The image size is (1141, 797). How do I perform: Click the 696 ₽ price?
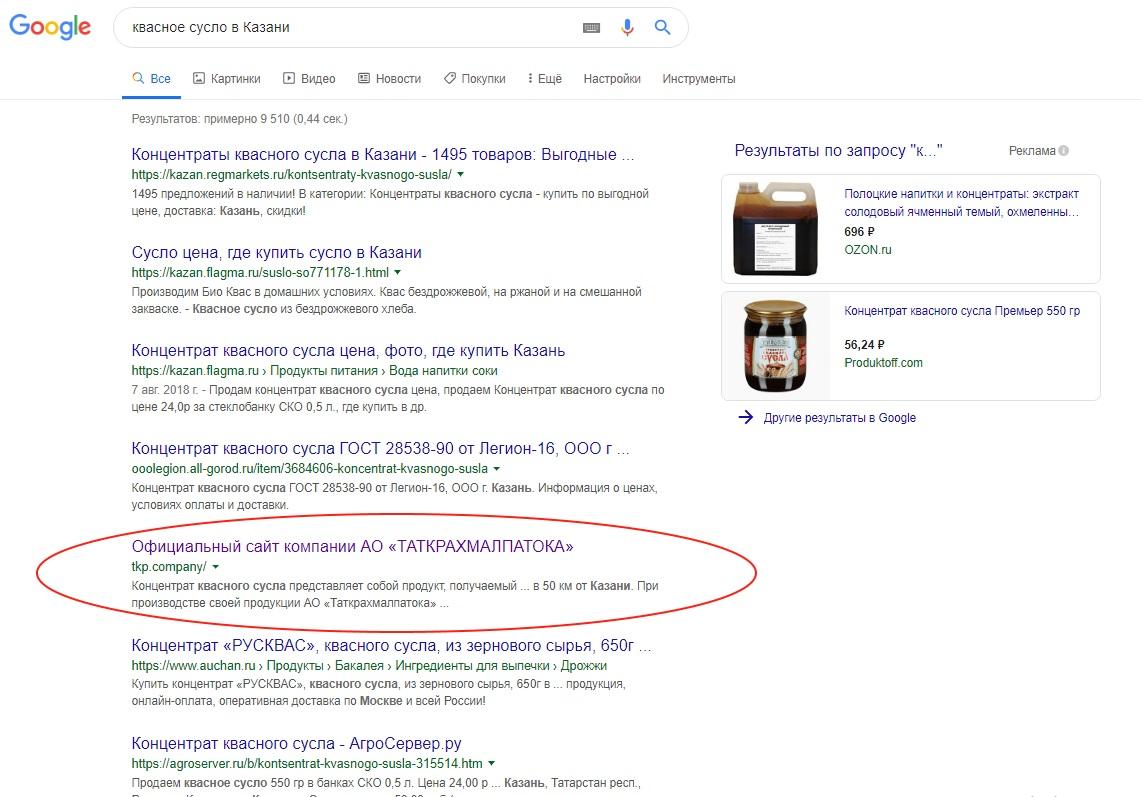pos(859,231)
